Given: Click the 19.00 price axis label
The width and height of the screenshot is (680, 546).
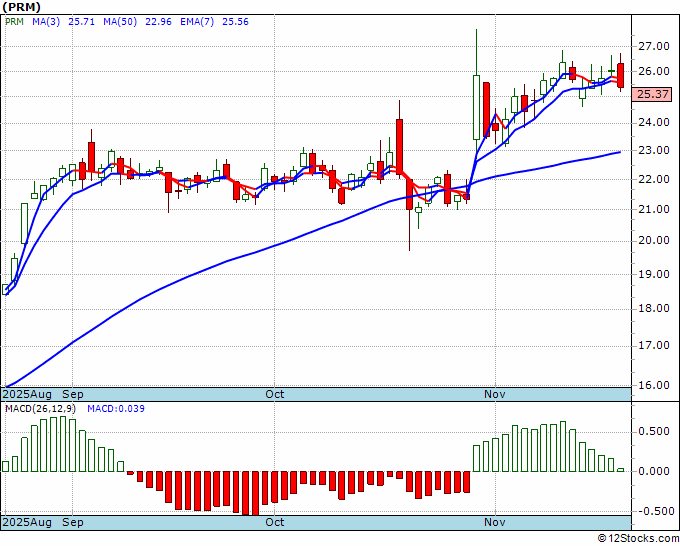Looking at the screenshot, I should 653,274.
